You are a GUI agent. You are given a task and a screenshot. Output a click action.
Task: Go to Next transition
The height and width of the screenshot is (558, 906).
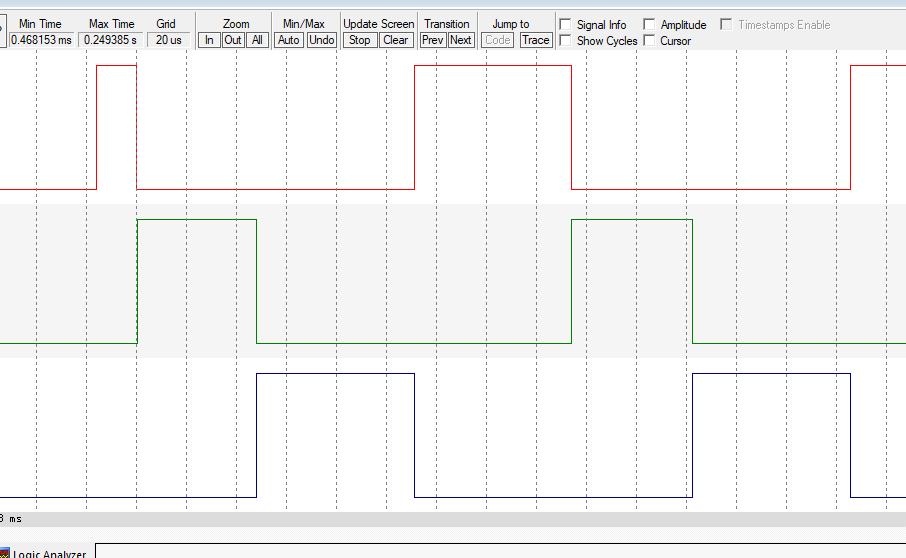coord(461,40)
